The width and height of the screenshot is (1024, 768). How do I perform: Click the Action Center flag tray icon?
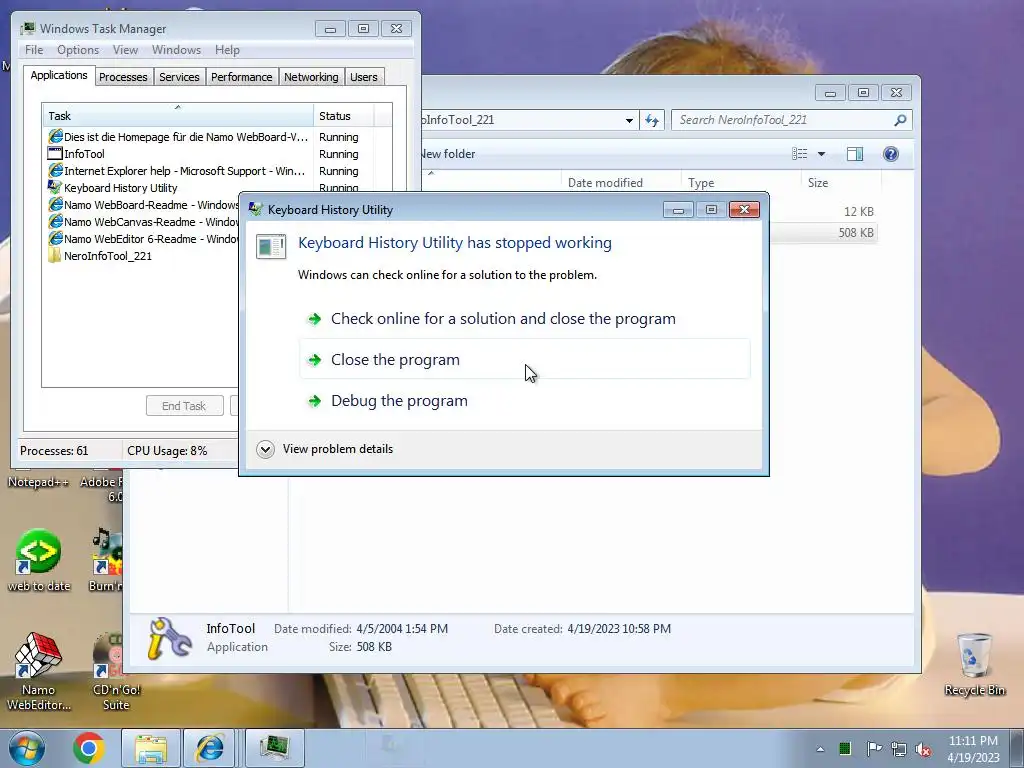(874, 748)
